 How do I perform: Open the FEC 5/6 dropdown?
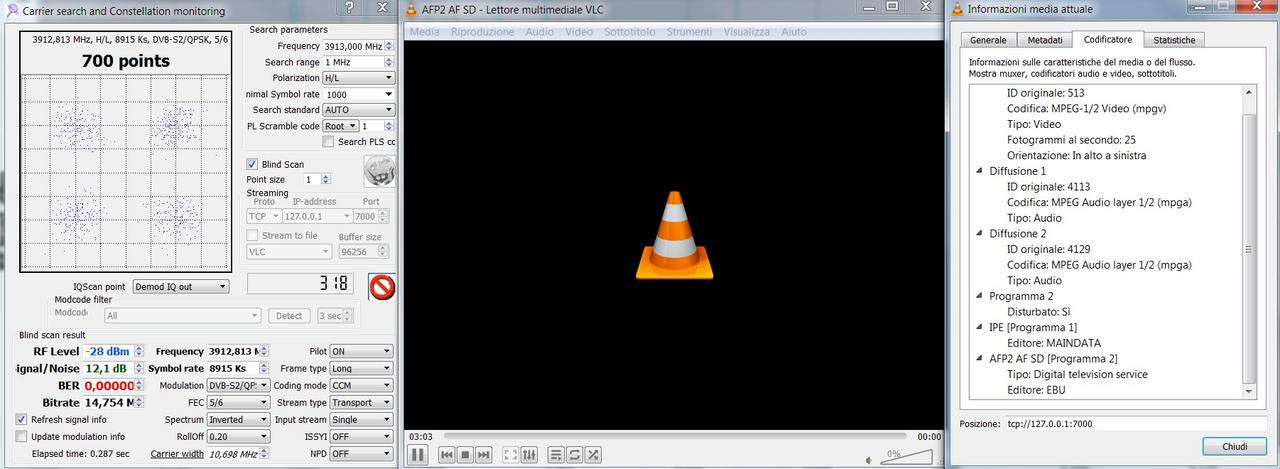238,402
